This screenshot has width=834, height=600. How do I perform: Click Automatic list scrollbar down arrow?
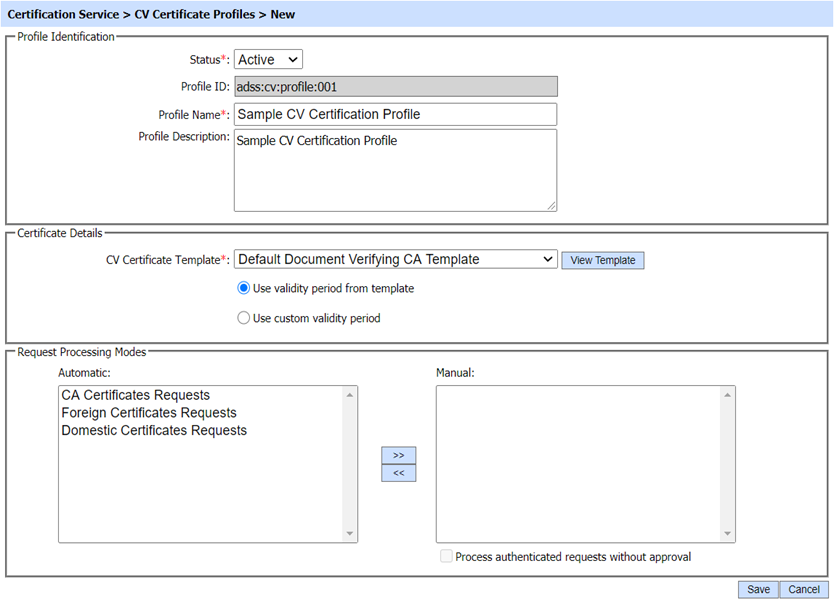(349, 534)
